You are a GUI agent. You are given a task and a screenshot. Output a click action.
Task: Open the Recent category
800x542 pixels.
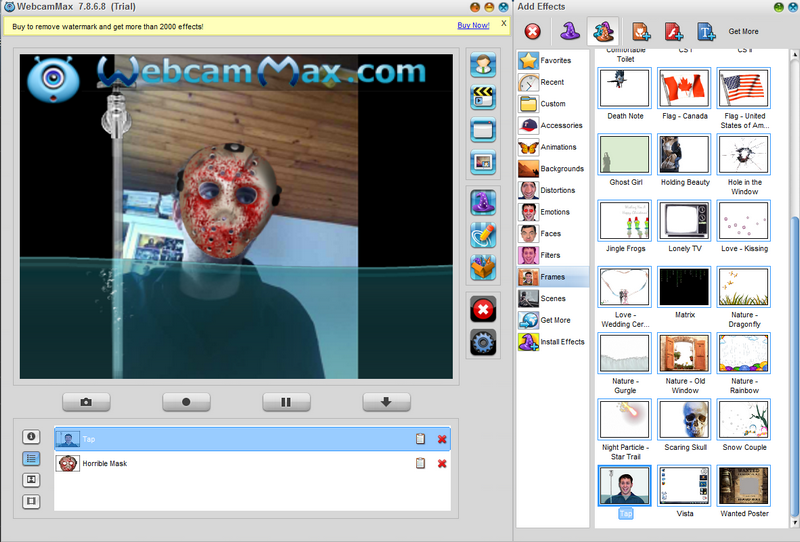coord(553,82)
